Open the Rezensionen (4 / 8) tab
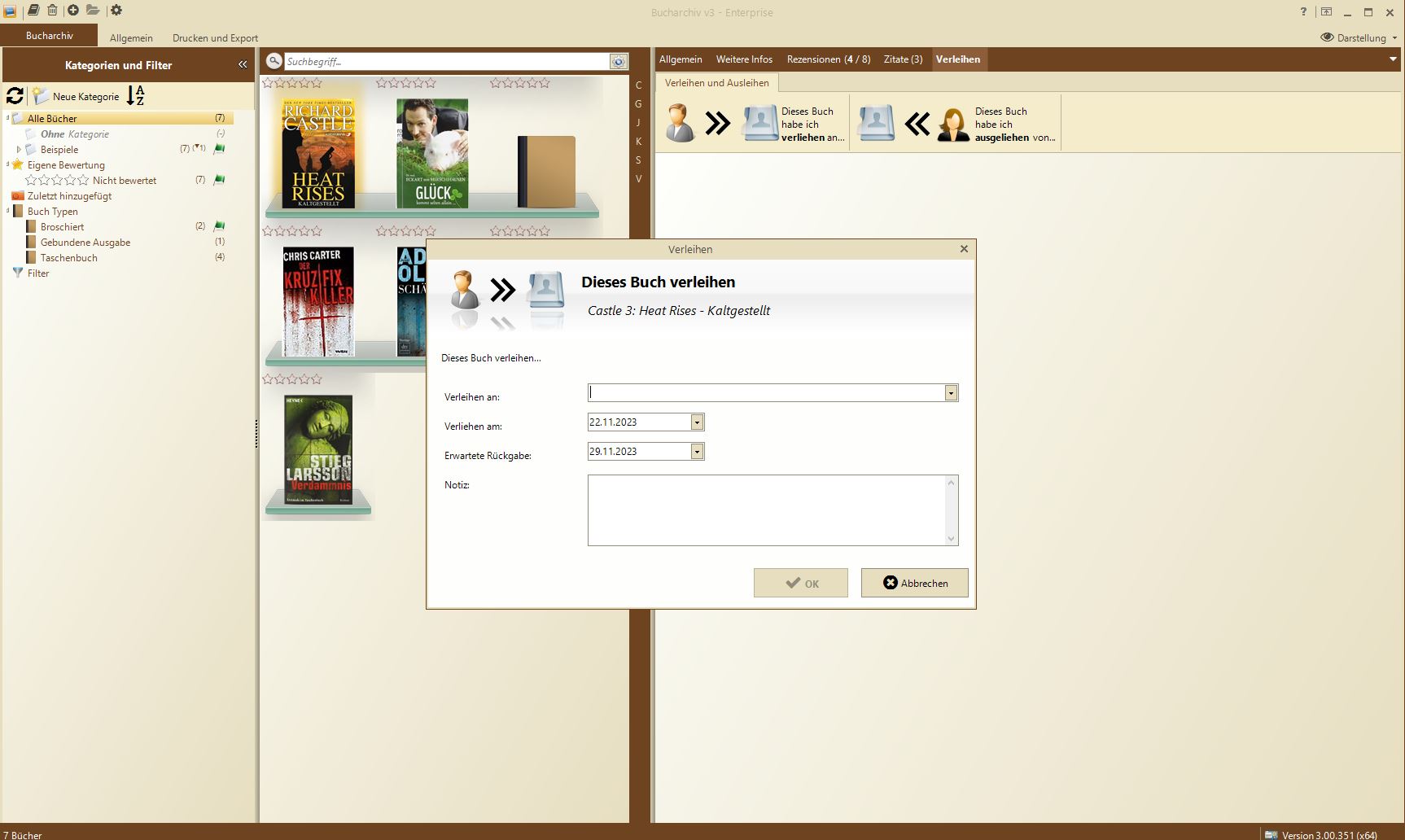Screen dimensions: 1405x840 [x=828, y=59]
